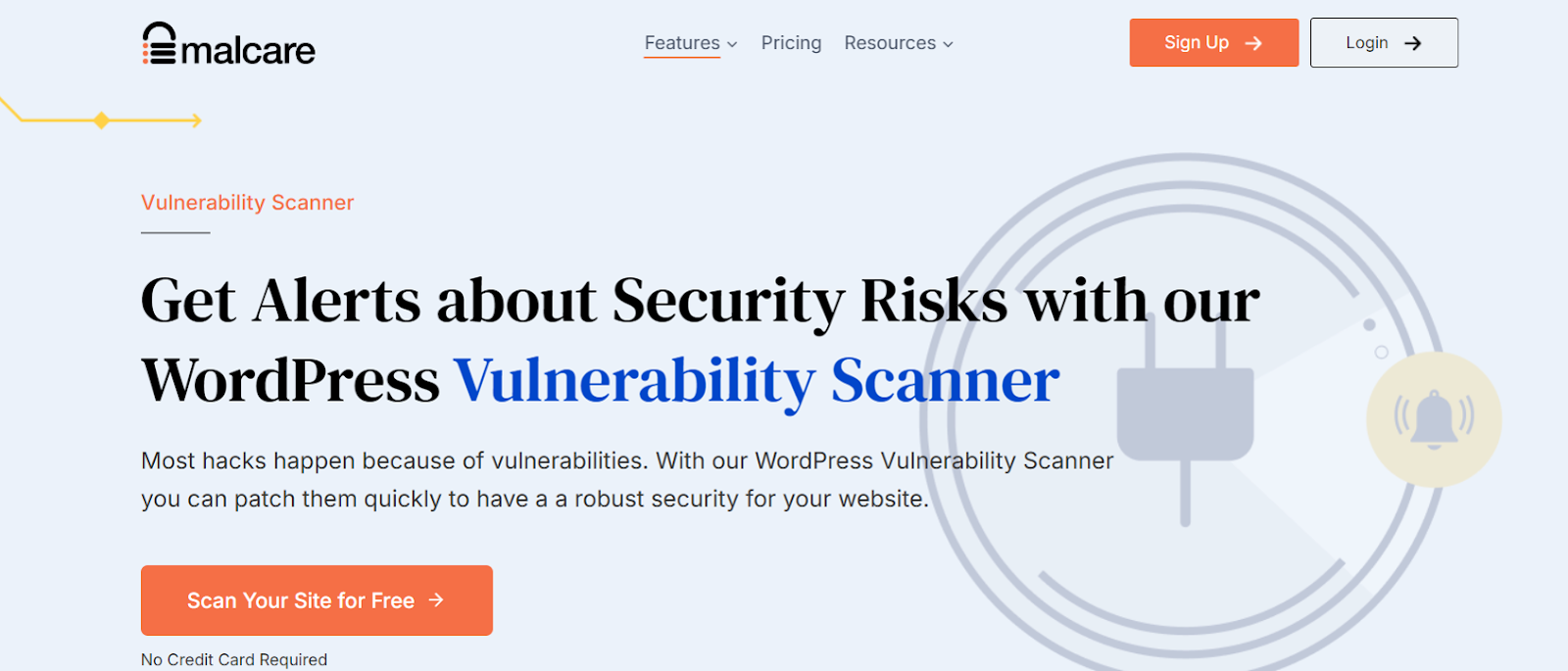1568x671 pixels.
Task: Click the No Credit Card Required text
Action: (x=234, y=659)
